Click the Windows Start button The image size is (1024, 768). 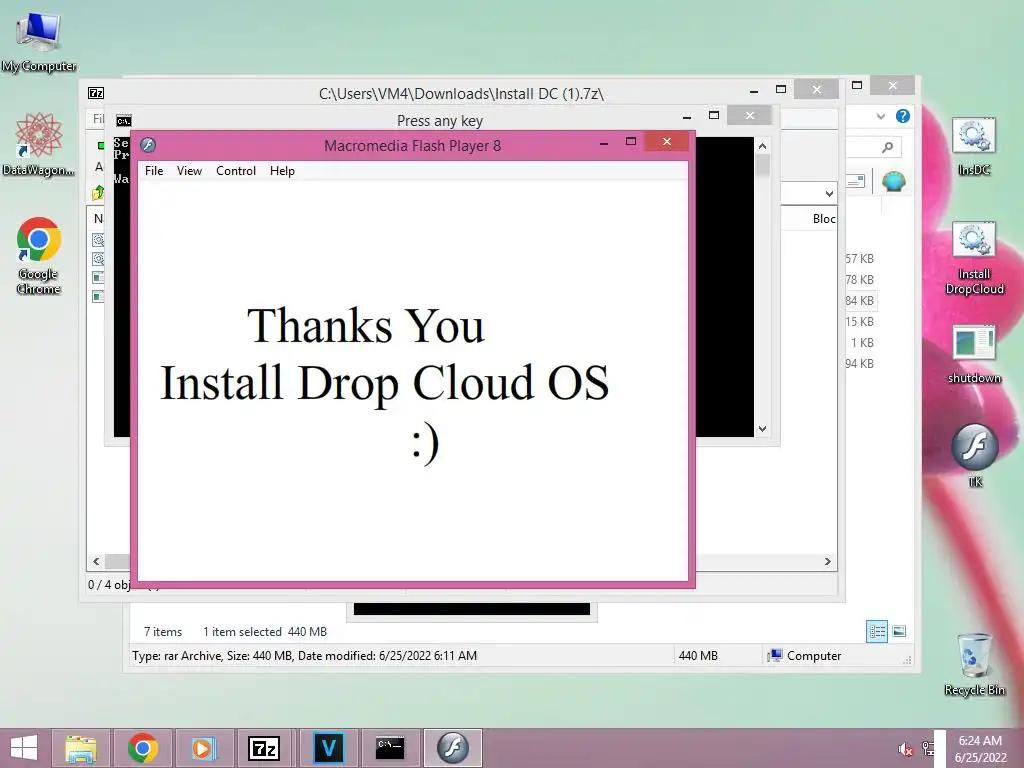coord(24,748)
